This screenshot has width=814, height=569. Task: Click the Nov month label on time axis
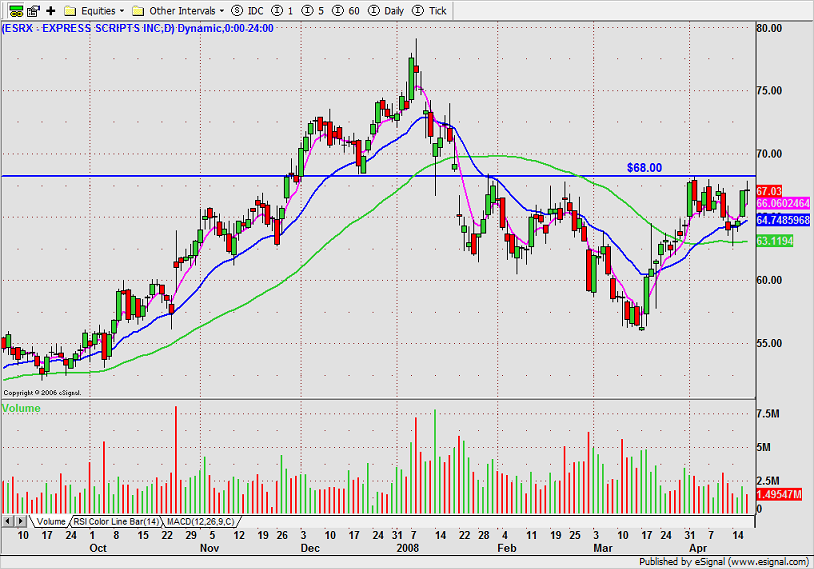pyautogui.click(x=210, y=548)
